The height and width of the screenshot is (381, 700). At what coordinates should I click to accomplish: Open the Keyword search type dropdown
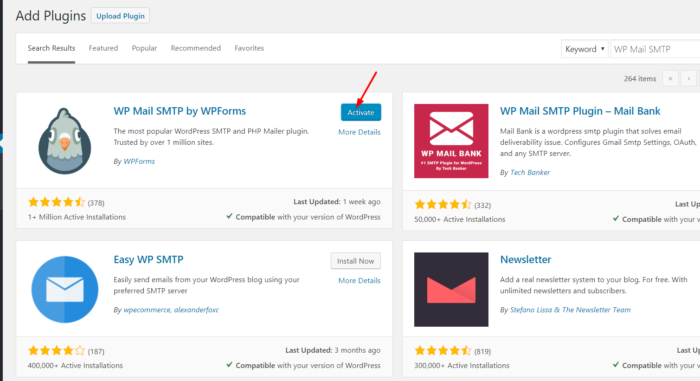click(584, 49)
